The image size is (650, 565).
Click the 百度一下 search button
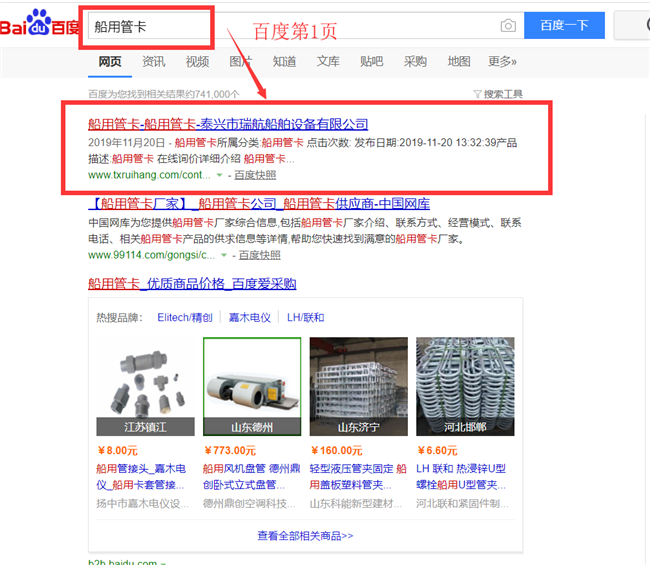click(x=564, y=25)
